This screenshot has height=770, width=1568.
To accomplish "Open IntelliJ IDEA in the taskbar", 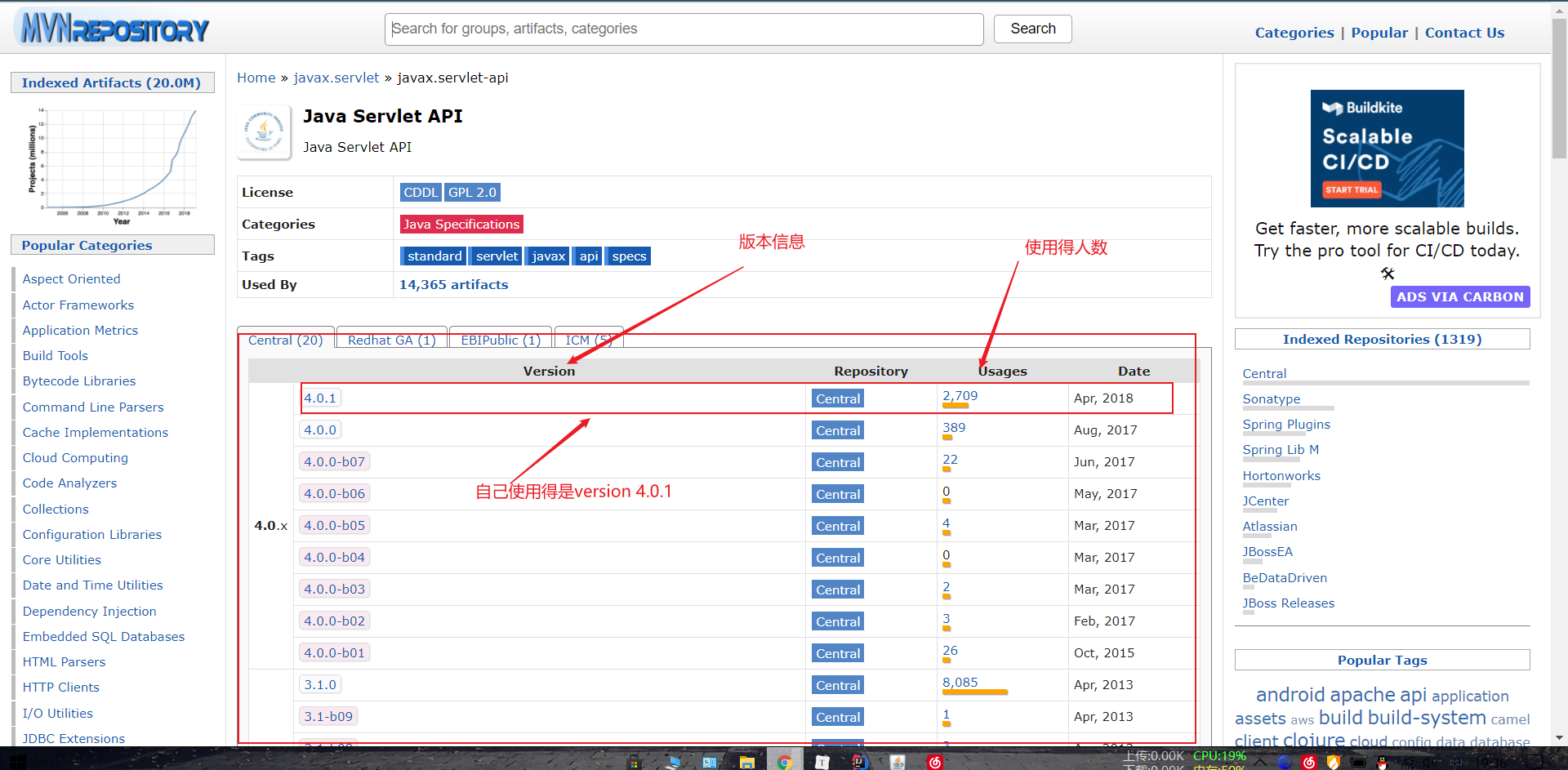I will [x=859, y=761].
